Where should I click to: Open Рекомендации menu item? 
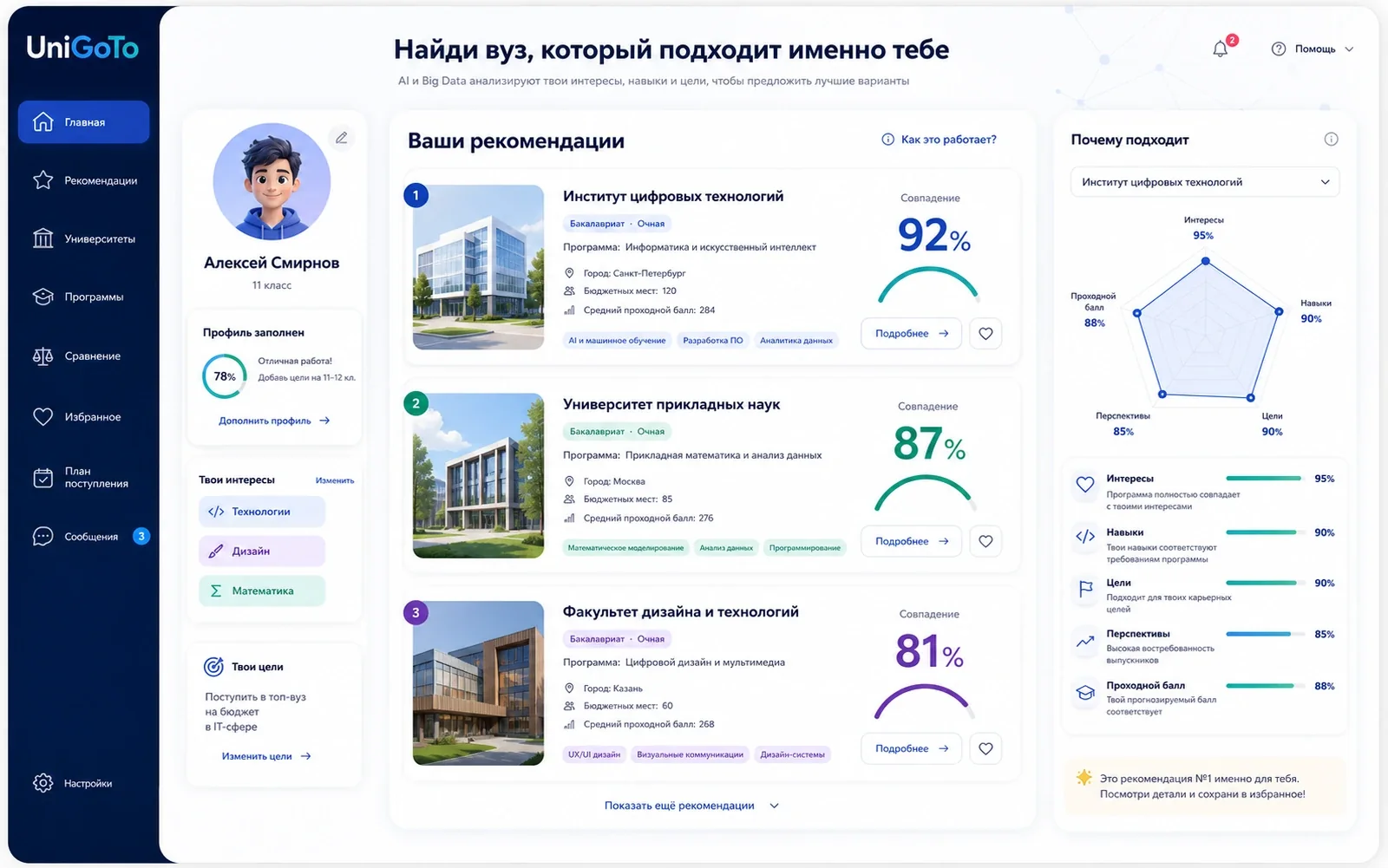click(x=83, y=180)
